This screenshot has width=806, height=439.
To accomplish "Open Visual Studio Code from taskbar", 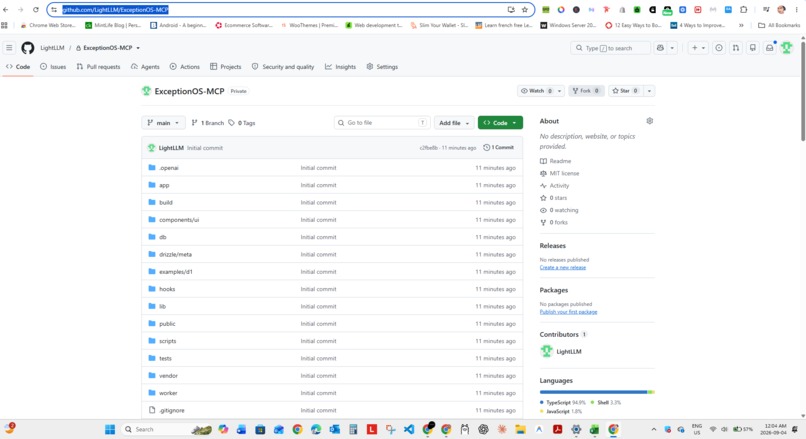I will (409, 429).
